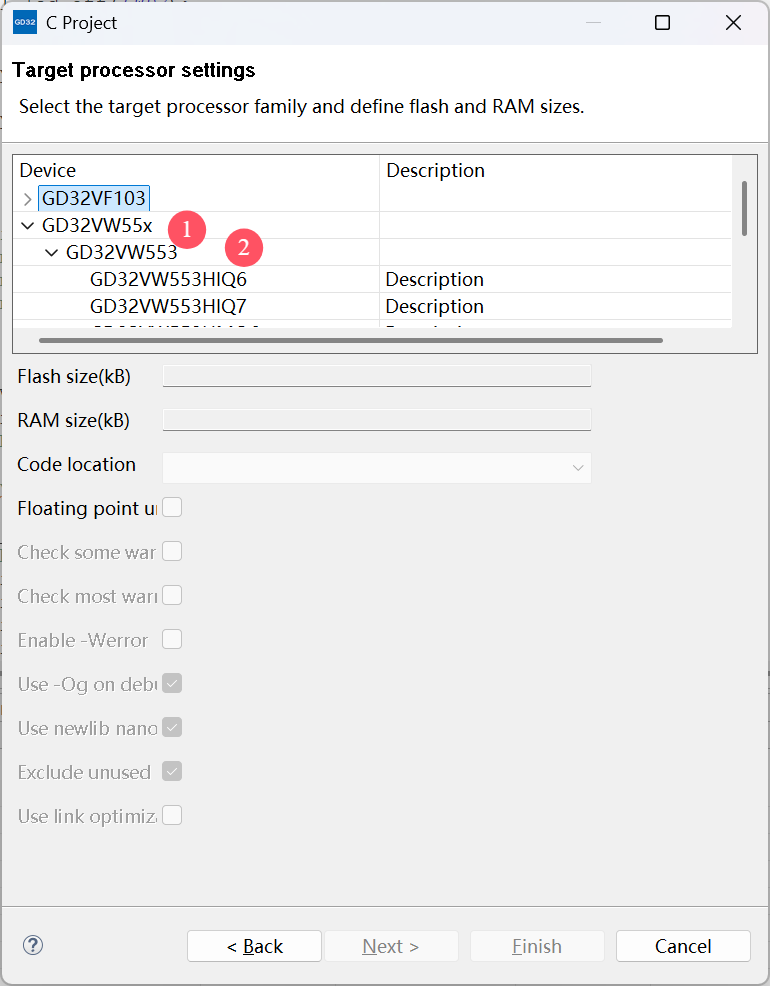
Task: Toggle Check most warnings checkbox
Action: click(x=172, y=595)
